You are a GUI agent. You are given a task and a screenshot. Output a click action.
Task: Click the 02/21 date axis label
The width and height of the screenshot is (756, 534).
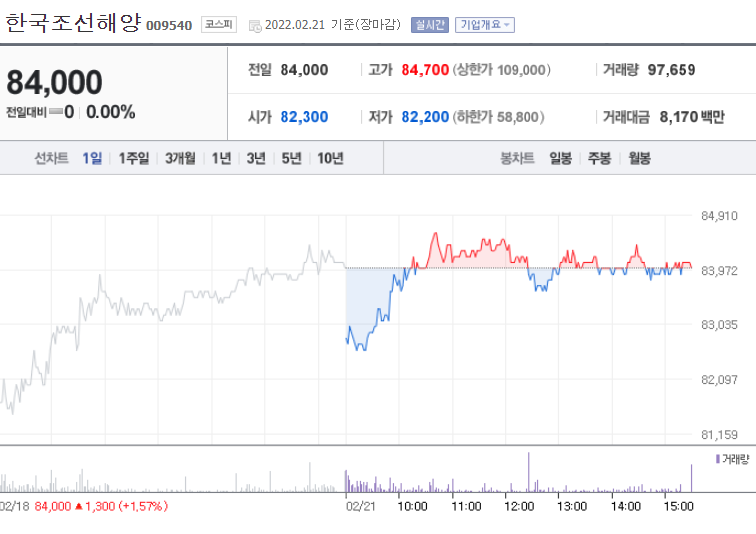coord(361,507)
